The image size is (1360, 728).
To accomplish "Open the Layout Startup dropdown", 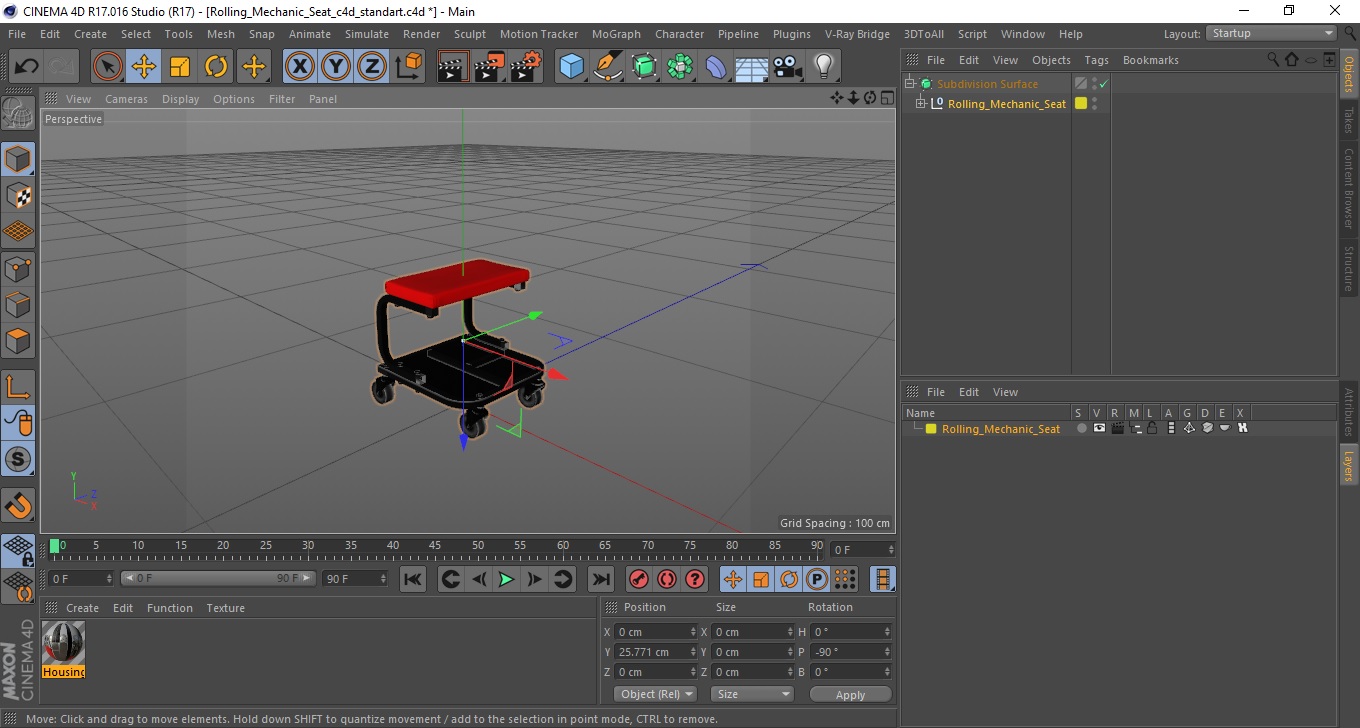I will tap(1272, 33).
